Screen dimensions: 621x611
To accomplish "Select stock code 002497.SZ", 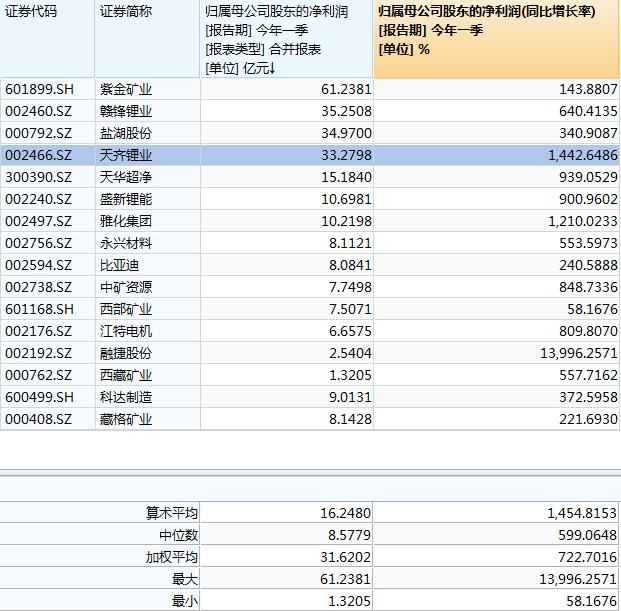I will point(38,221).
